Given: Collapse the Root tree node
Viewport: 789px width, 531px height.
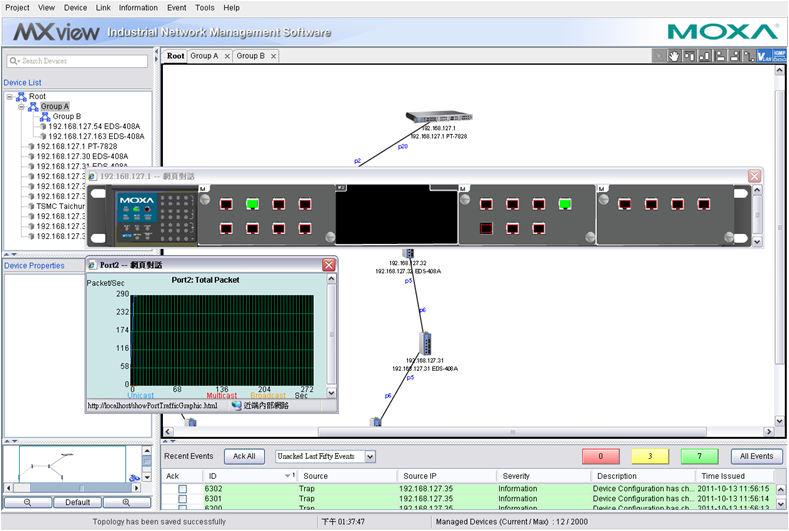Looking at the screenshot, I should point(10,96).
